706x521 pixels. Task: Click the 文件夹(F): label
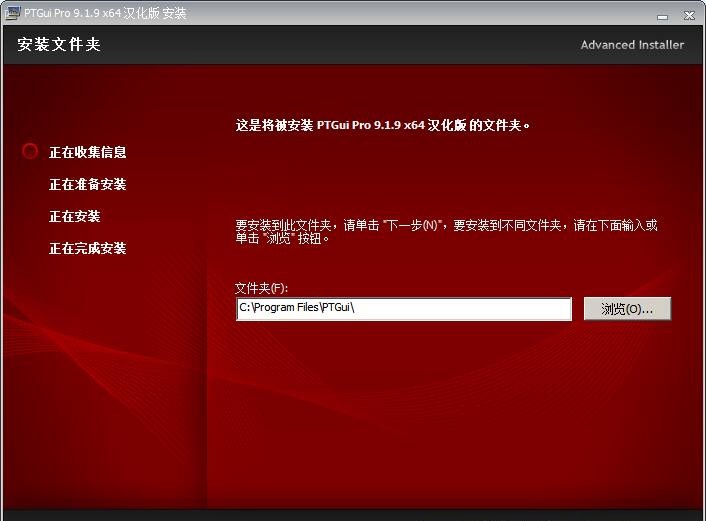click(x=262, y=288)
